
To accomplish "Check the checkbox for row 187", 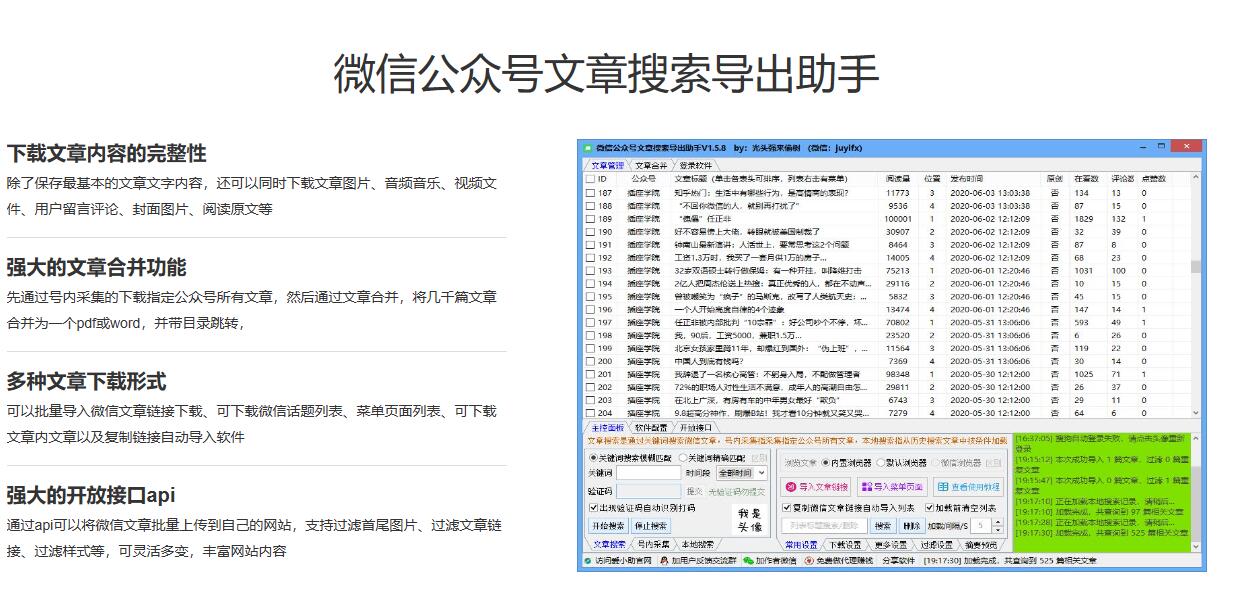I will pyautogui.click(x=590, y=193).
